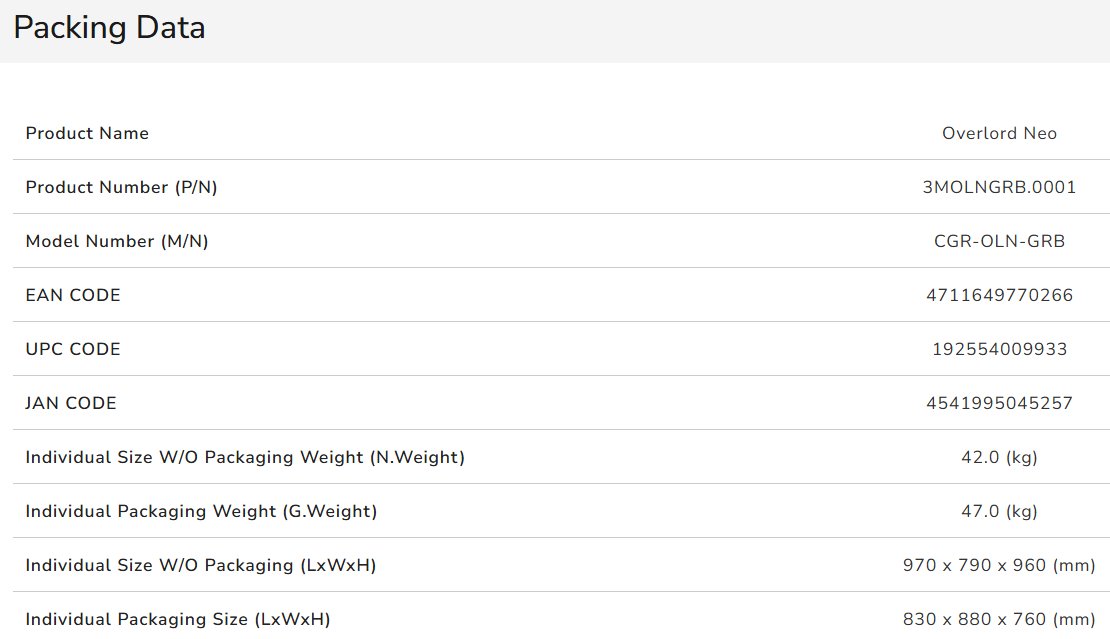1110x639 pixels.
Task: Select the UPC value 192554009933
Action: 999,349
